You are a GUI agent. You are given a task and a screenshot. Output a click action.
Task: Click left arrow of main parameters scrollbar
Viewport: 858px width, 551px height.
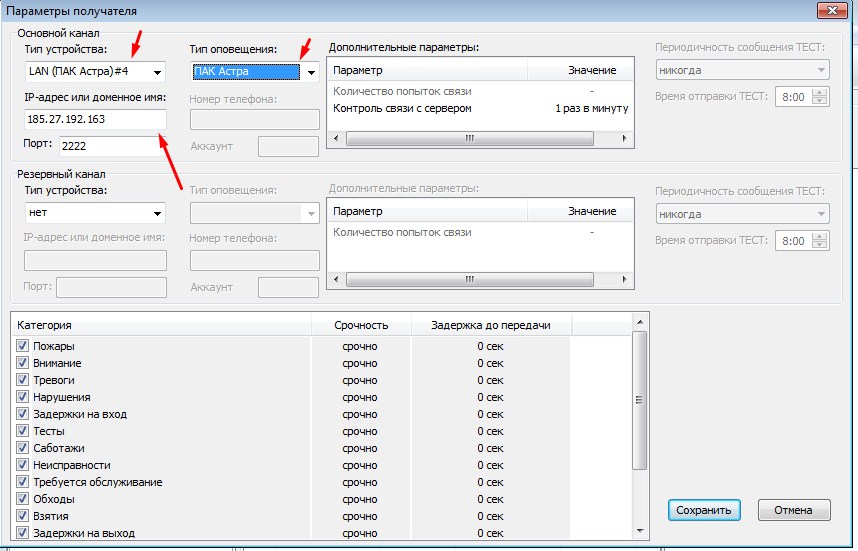(x=336, y=138)
